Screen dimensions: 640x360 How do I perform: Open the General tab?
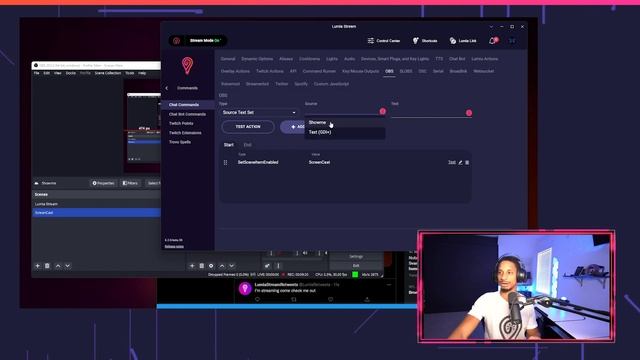coord(228,59)
